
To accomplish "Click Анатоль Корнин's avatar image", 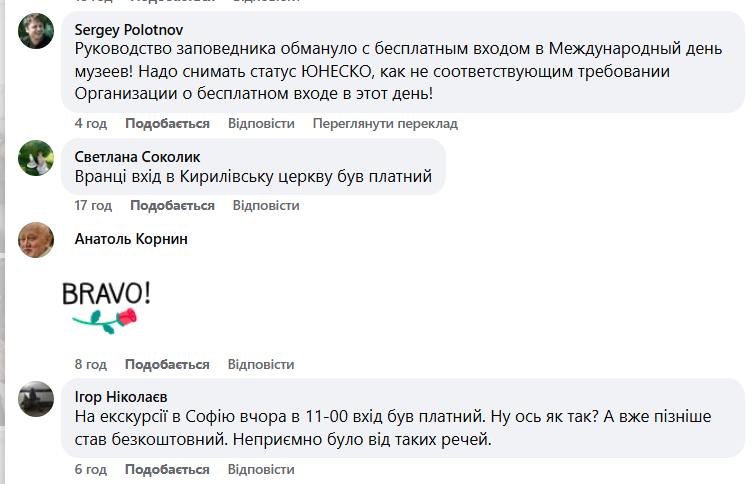I will (37, 240).
